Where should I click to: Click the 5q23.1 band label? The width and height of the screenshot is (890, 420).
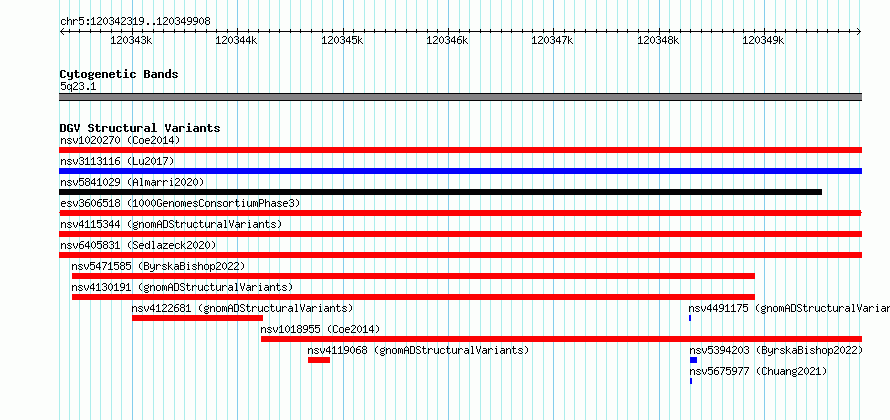78,86
